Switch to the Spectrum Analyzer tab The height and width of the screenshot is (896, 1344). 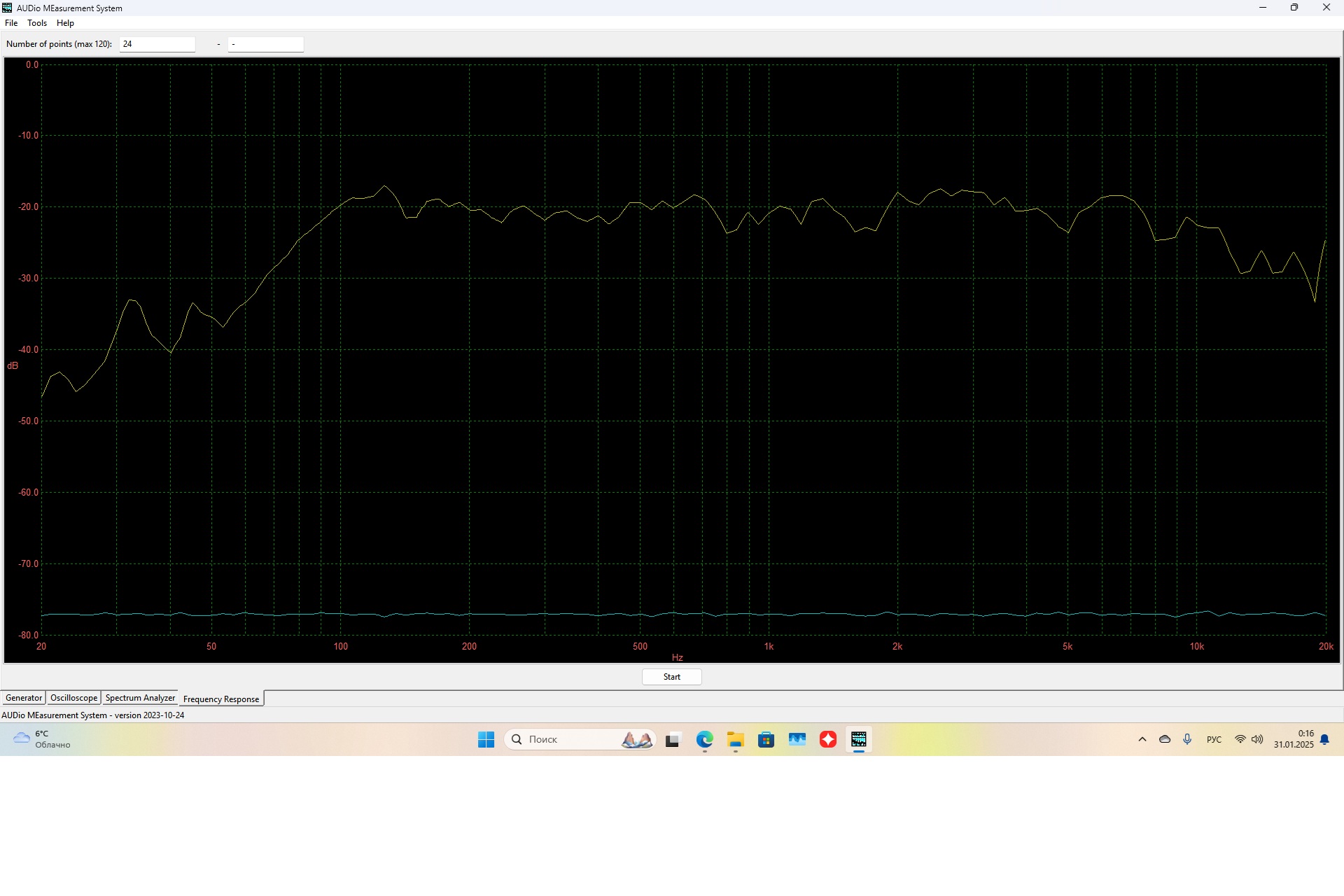pyautogui.click(x=140, y=698)
